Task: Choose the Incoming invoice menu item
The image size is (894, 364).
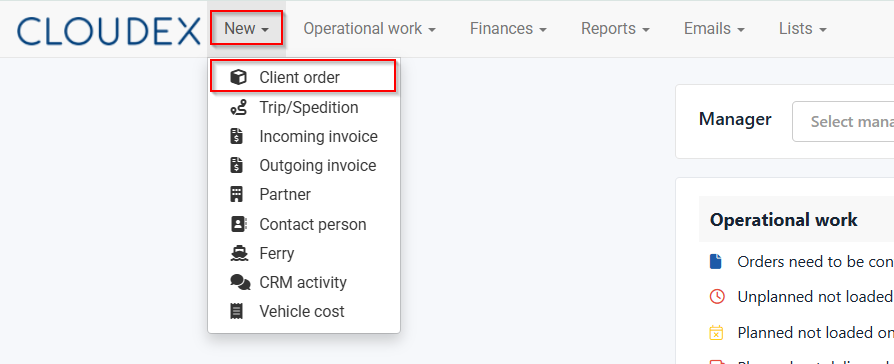Action: (304, 136)
